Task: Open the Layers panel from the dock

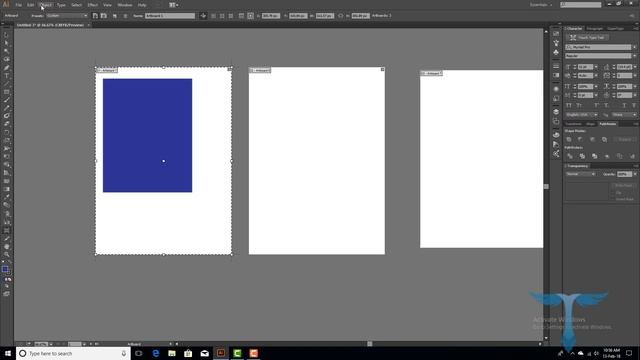Action: coord(556,112)
